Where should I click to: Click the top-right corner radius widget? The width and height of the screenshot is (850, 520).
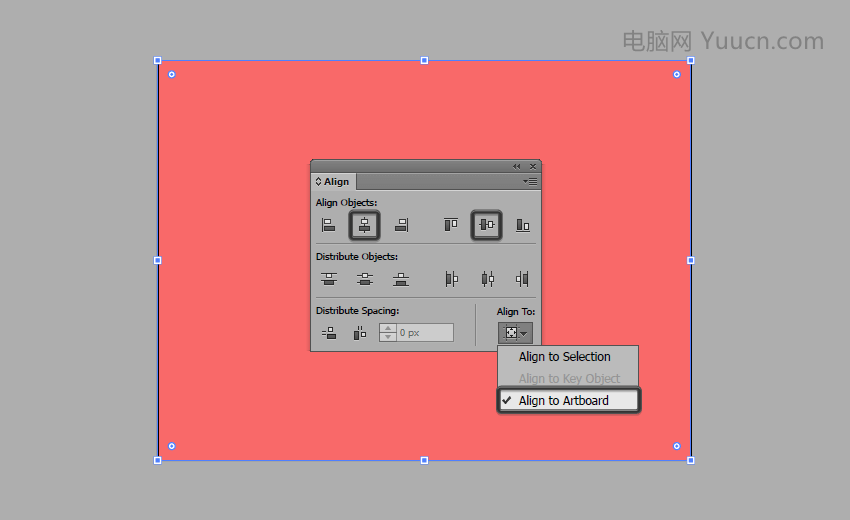click(677, 74)
